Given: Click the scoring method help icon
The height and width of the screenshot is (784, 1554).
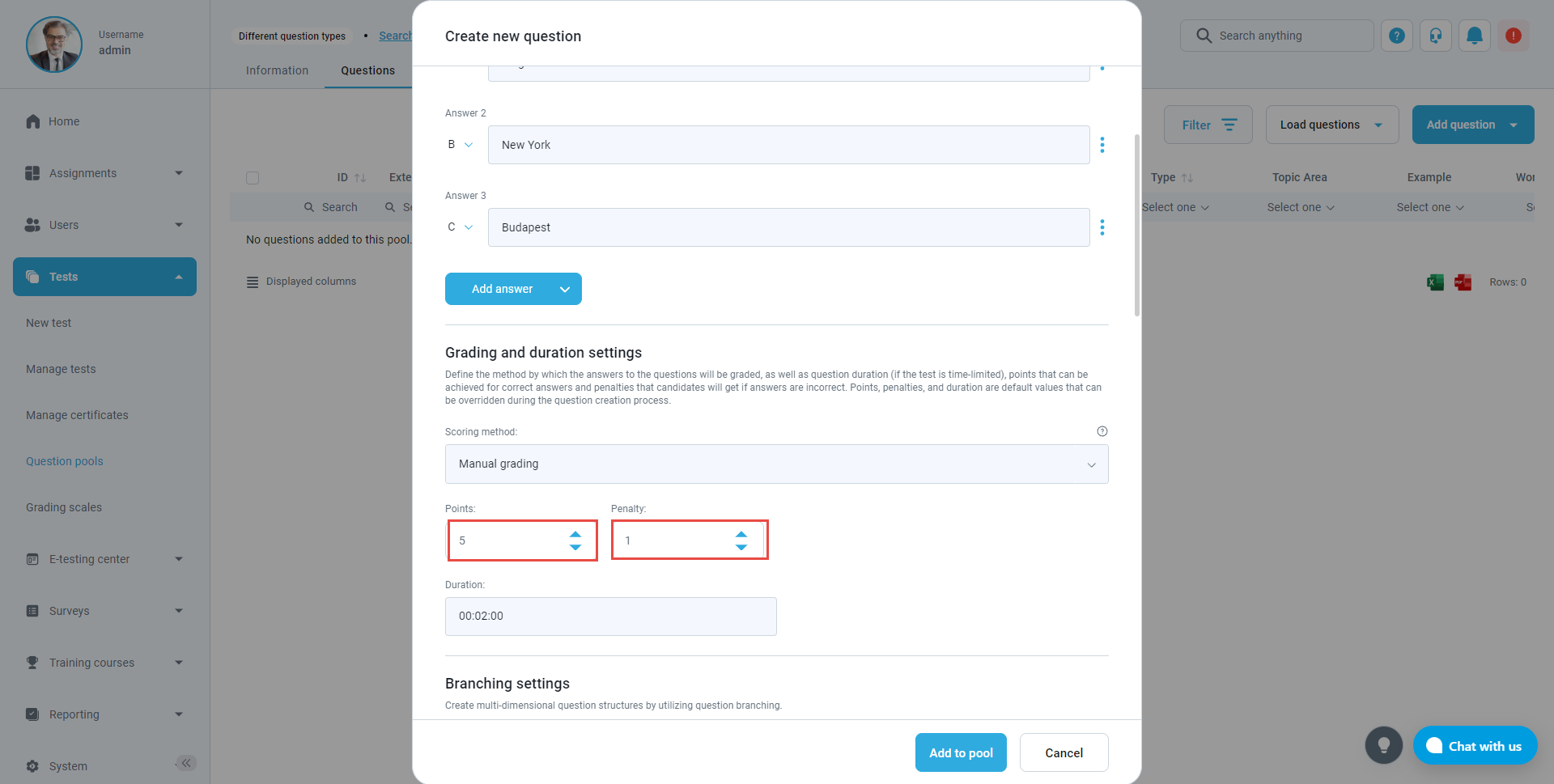Looking at the screenshot, I should (x=1102, y=431).
